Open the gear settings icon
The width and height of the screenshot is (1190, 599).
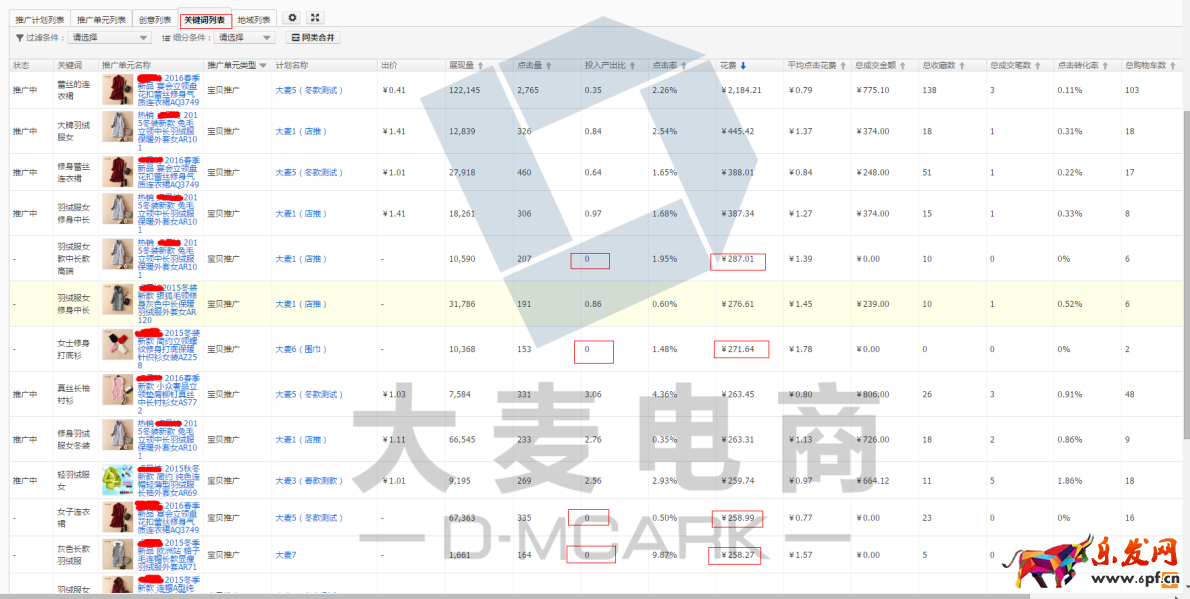click(292, 18)
